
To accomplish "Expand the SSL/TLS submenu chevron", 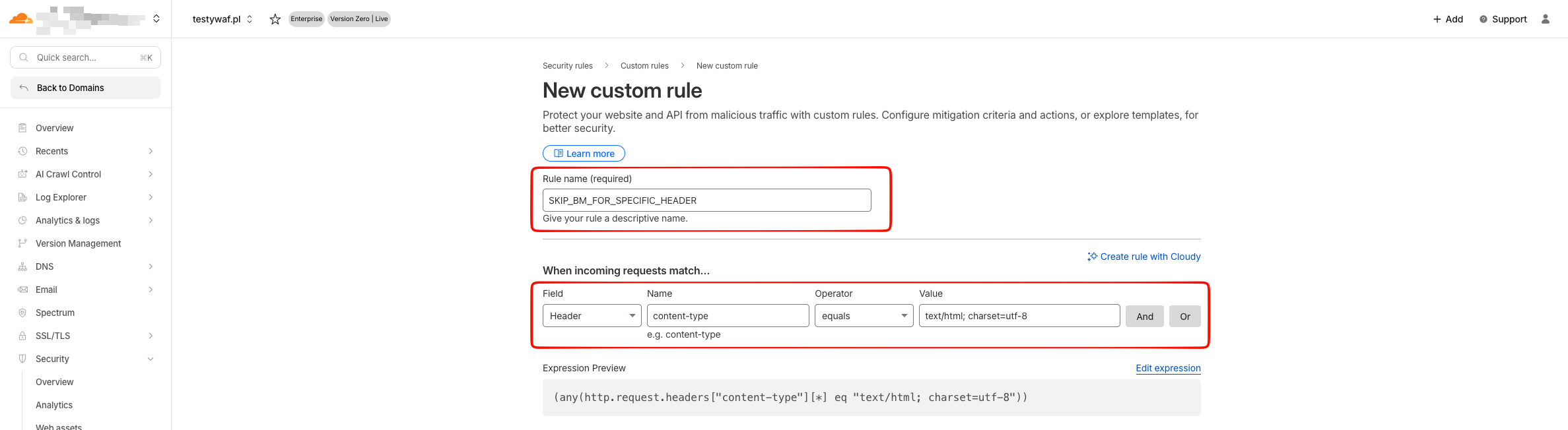I will tap(151, 336).
